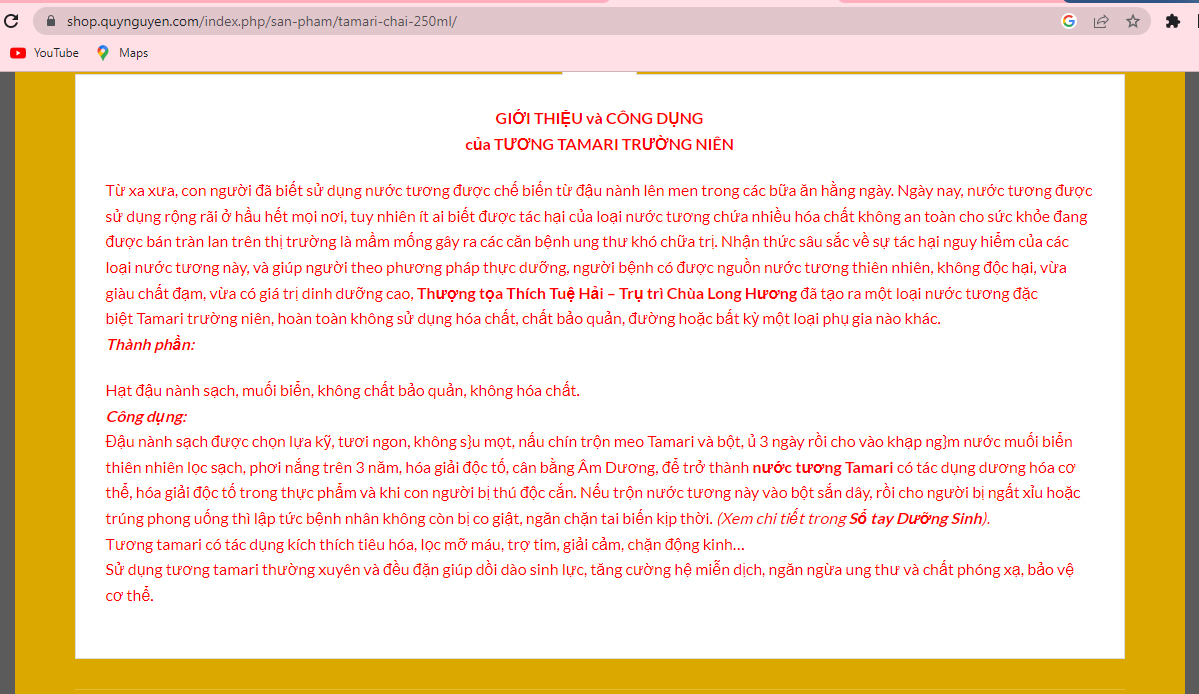Click the 'Công dụng:' section label

[146, 416]
